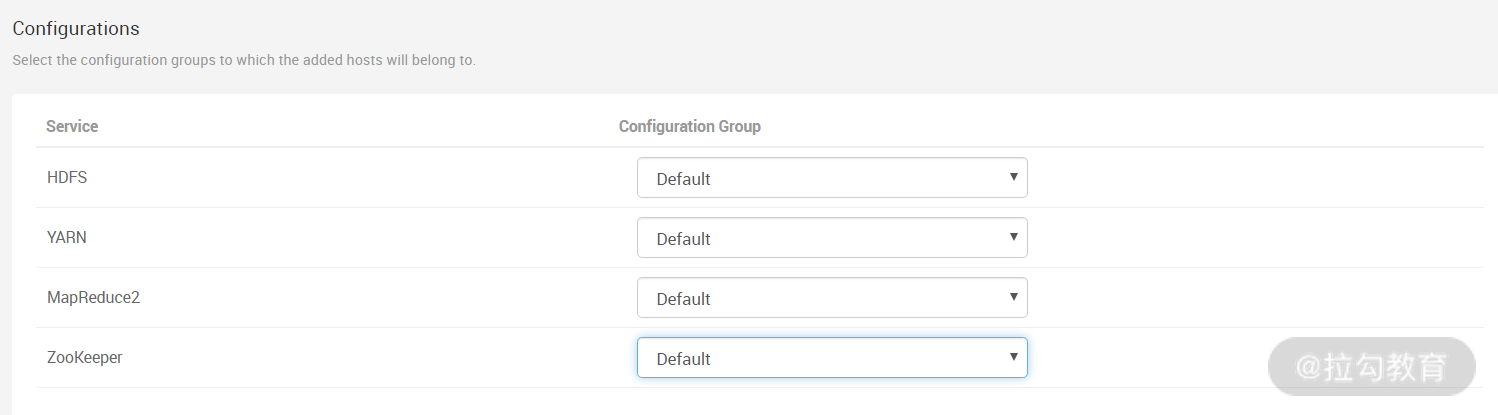Click the configuration groups description text
1498x415 pixels.
click(244, 60)
